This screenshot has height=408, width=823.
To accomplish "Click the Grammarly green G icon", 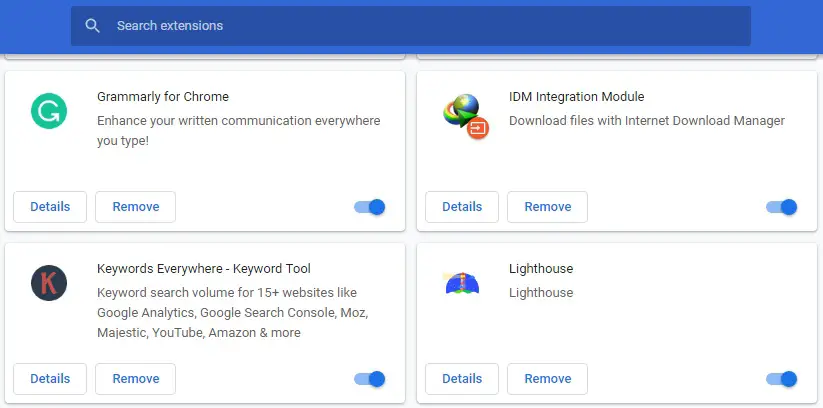I will (49, 111).
